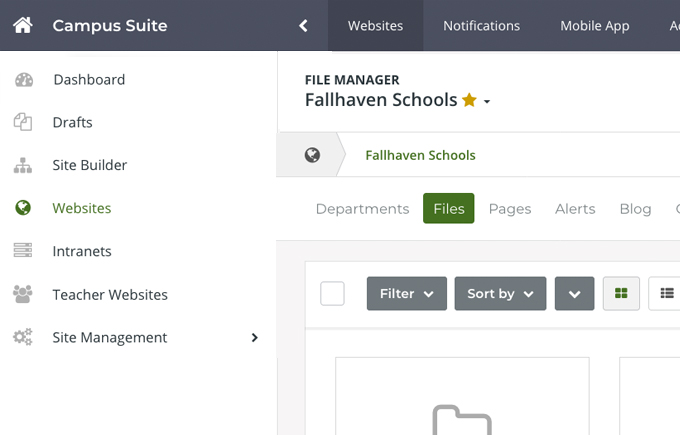
Task: Open Dashboard gauge icon
Action: 24,80
